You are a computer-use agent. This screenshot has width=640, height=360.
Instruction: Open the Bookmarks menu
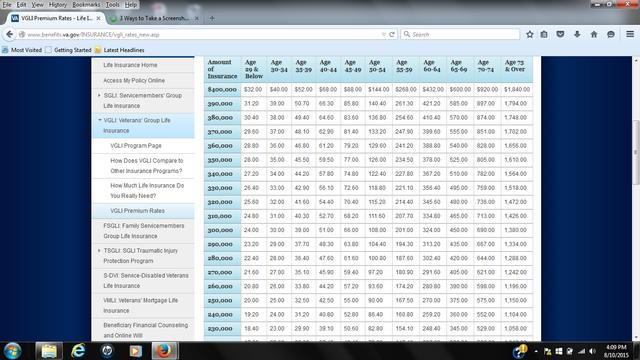coord(86,5)
